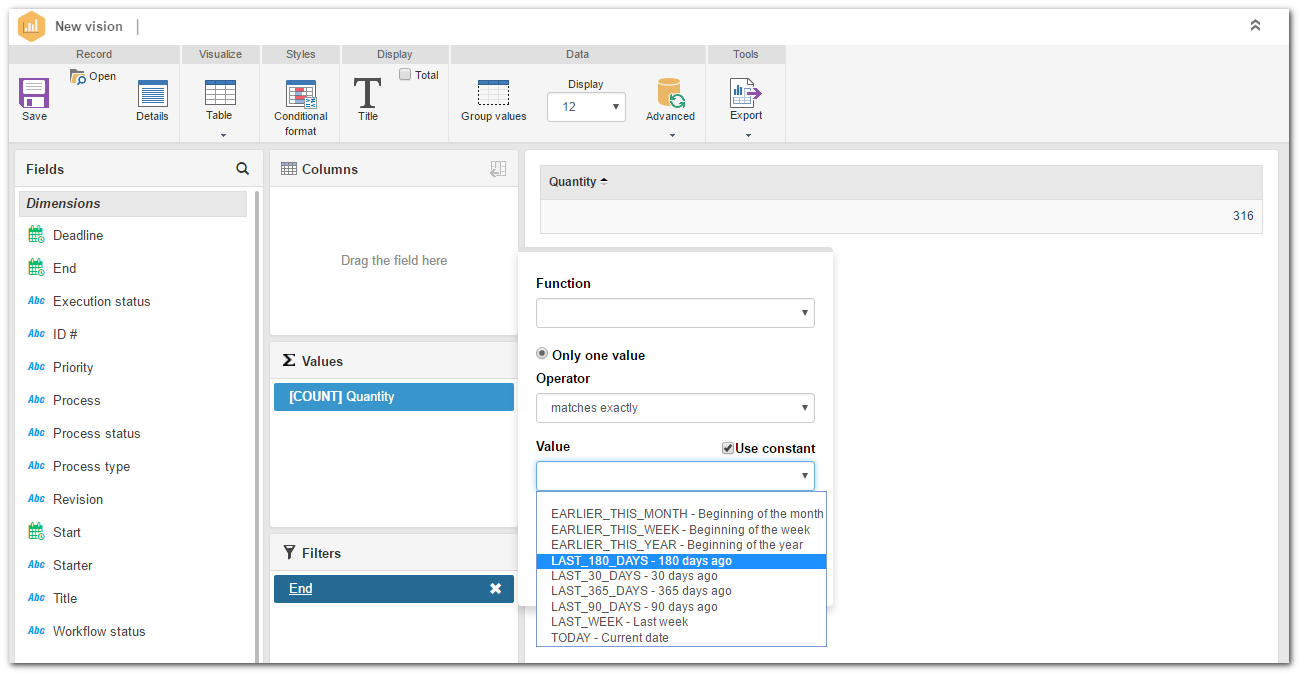1299x673 pixels.
Task: Choose LAST_90_DAYS option
Action: (x=681, y=607)
